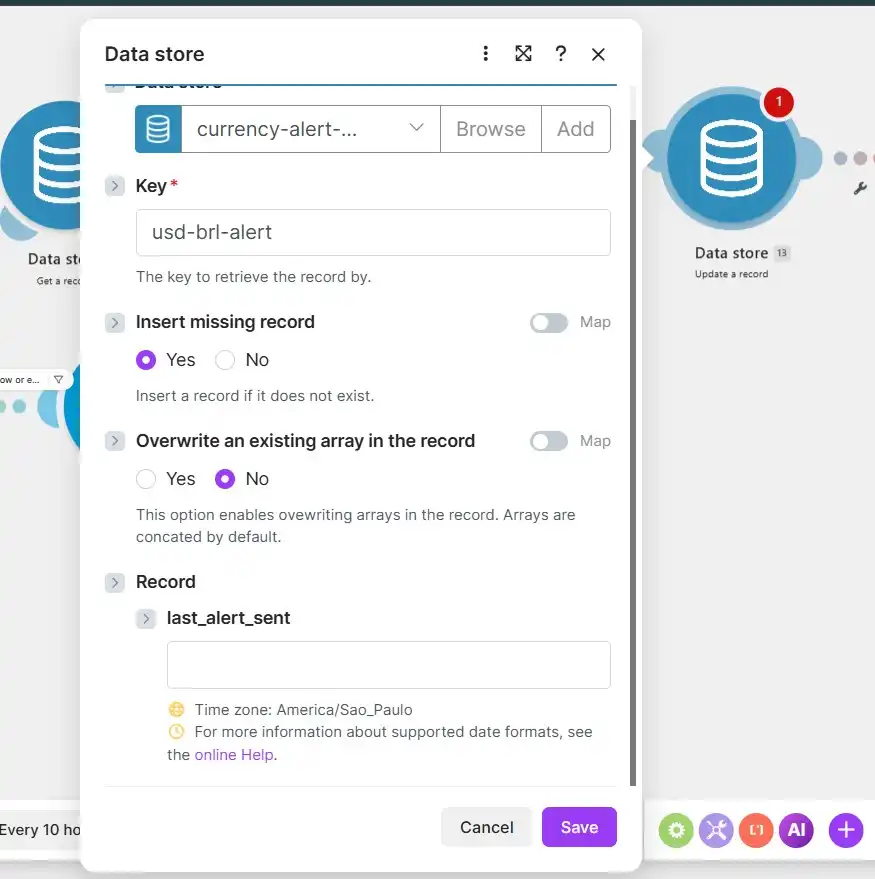Click the wrench icon beside the module
Screen dimensions: 875x879
pos(860,188)
